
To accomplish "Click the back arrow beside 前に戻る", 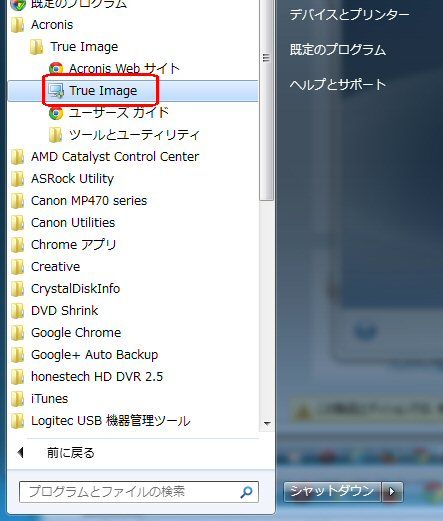I will (x=21, y=452).
